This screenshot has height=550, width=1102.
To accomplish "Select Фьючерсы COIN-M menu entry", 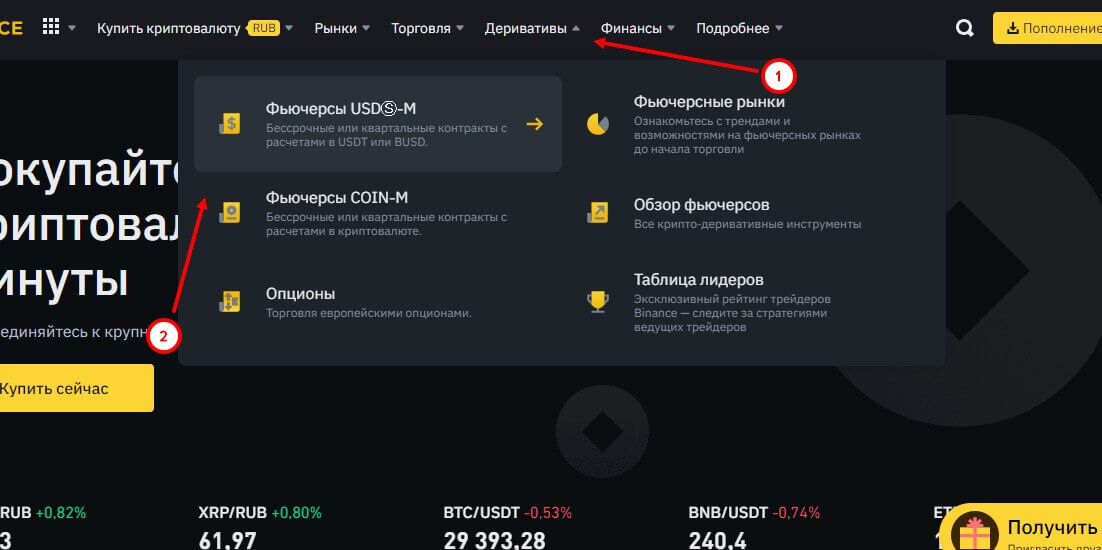I will click(x=337, y=198).
